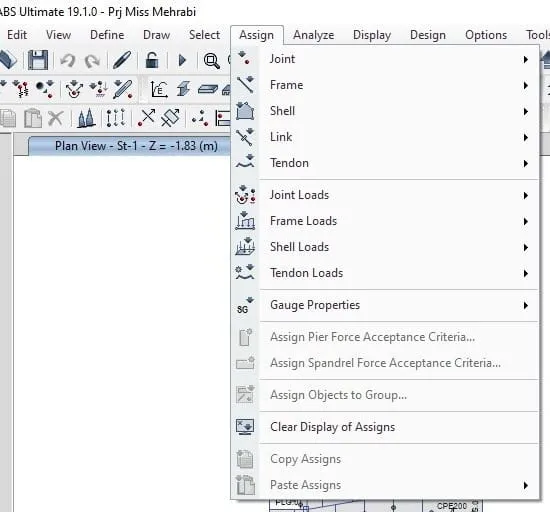Open the View menu
This screenshot has width=550, height=512.
pos(59,35)
